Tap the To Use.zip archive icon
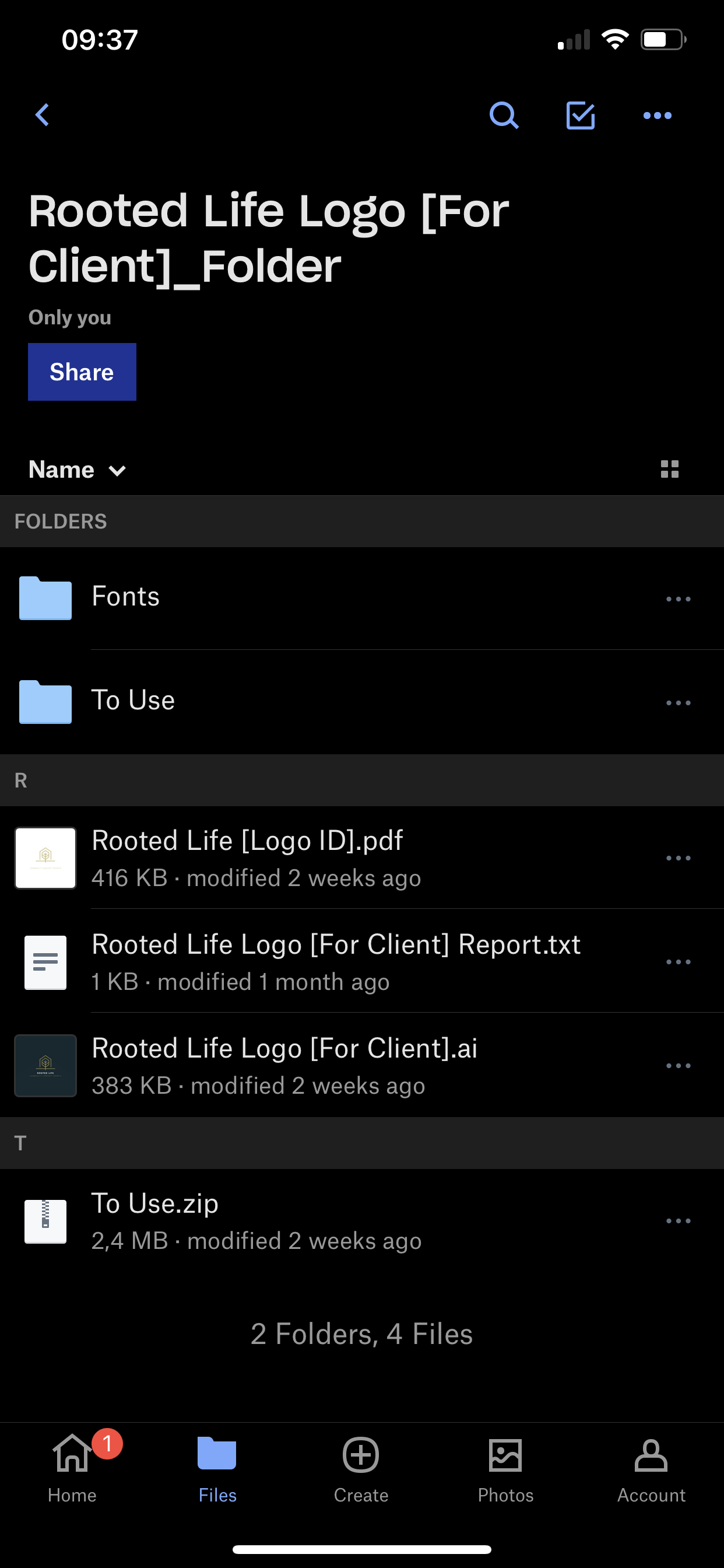 click(x=45, y=1221)
